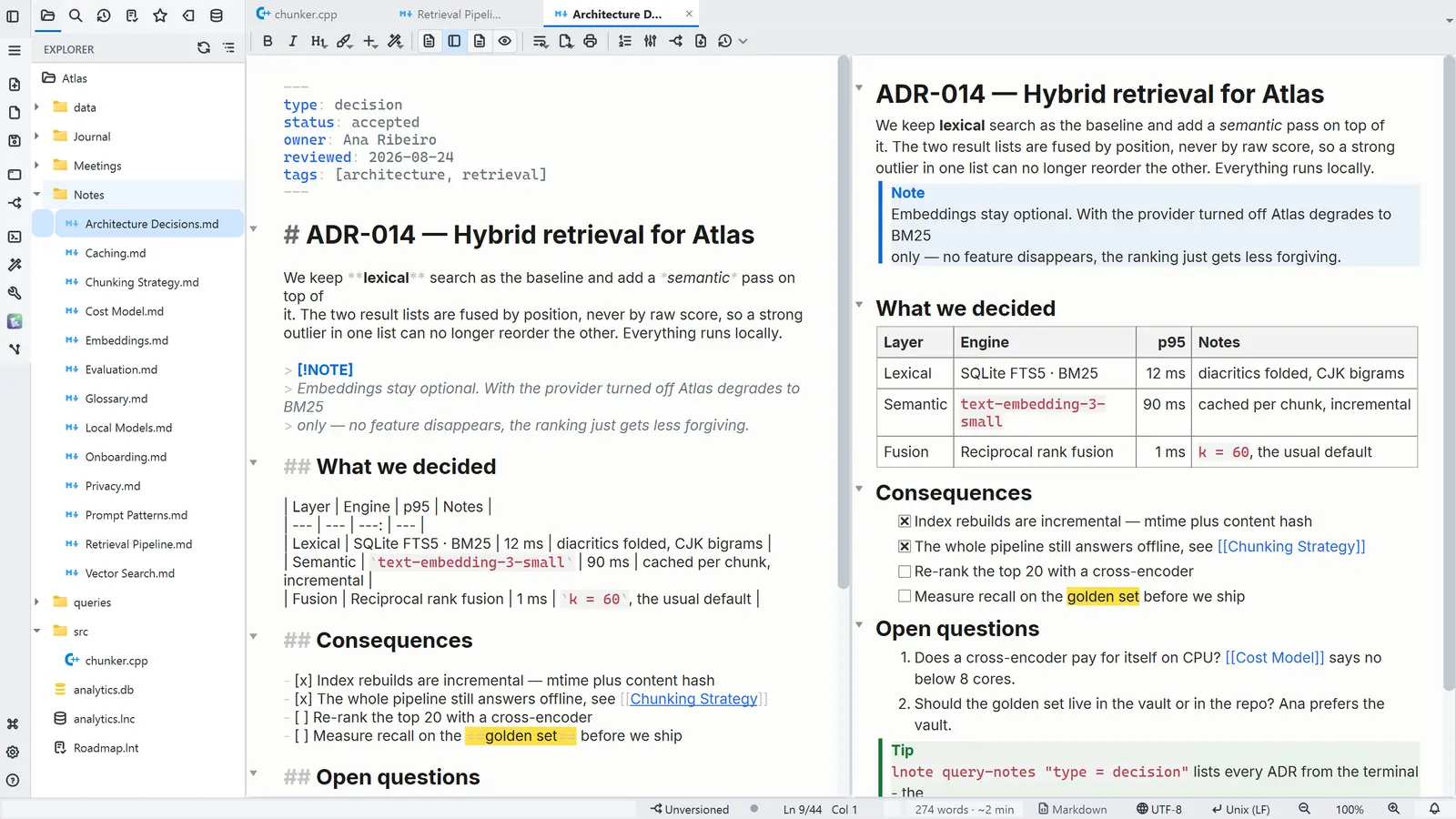This screenshot has height=819, width=1456.
Task: Zoom out using the status bar magnifier
Action: click(x=1304, y=809)
